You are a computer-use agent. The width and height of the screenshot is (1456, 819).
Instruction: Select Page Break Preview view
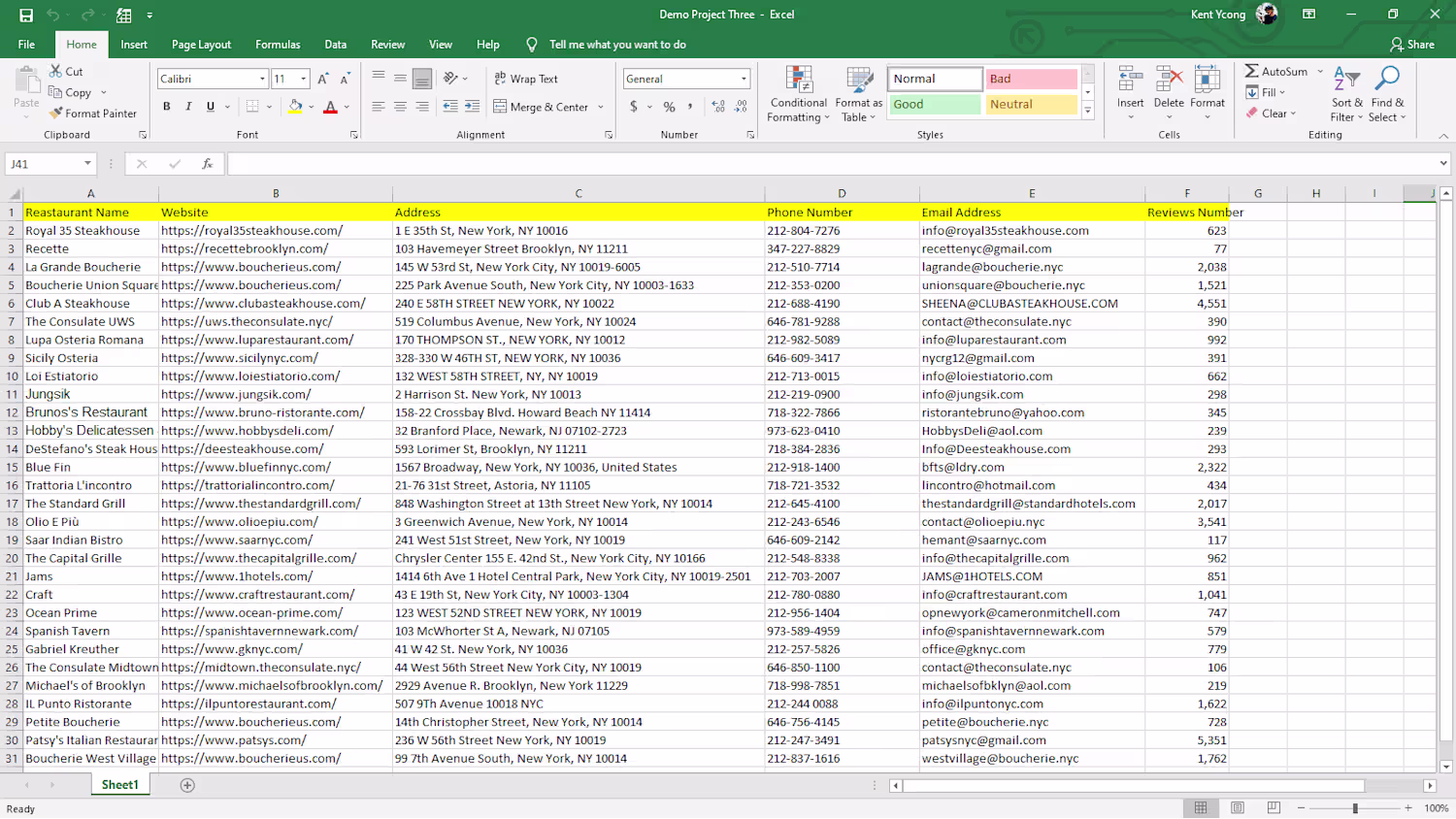[x=1274, y=807]
